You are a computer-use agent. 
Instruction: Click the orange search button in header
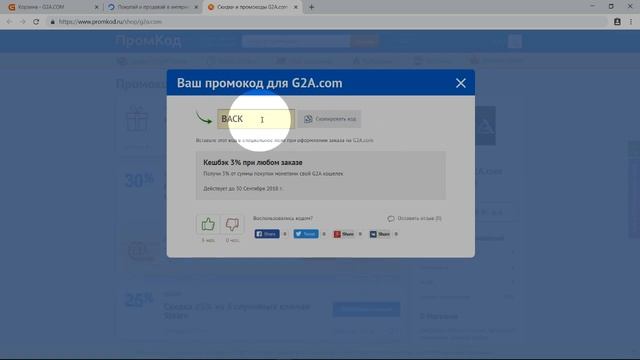click(x=365, y=41)
